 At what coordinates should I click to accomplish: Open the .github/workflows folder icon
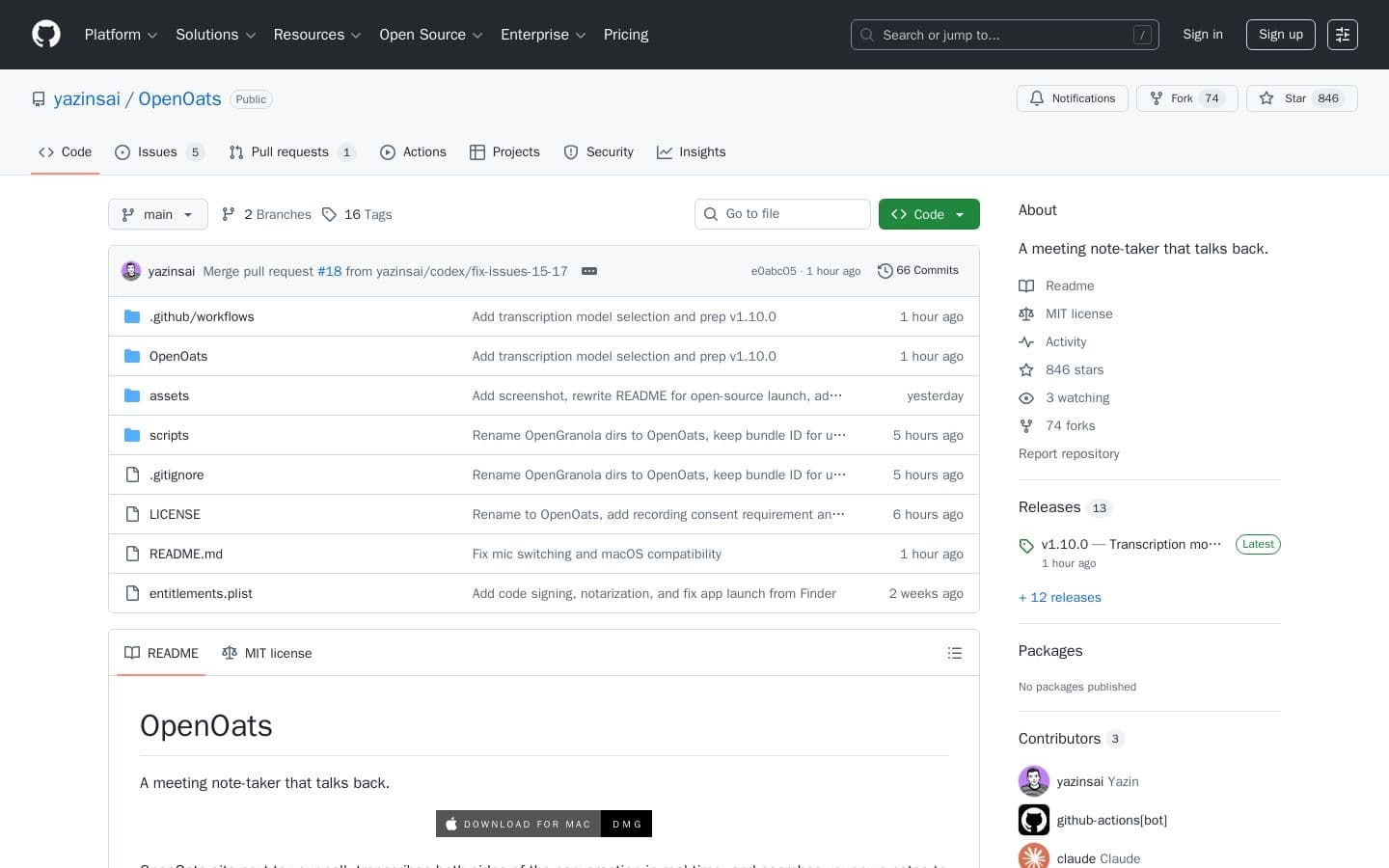click(x=132, y=316)
